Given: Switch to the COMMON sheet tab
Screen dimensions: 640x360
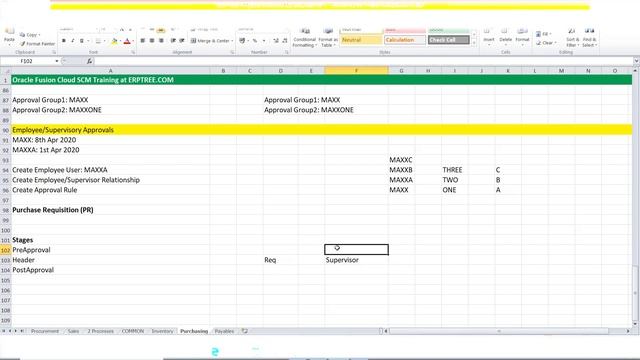Looking at the screenshot, I should (133, 331).
